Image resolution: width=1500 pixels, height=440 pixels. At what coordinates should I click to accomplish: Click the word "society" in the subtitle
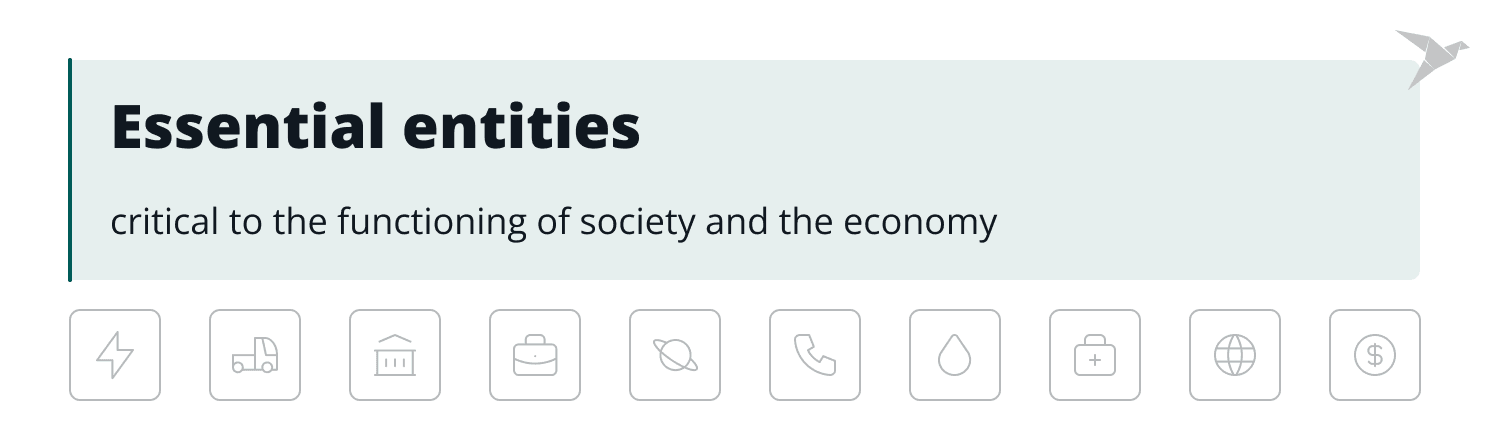pyautogui.click(x=637, y=223)
